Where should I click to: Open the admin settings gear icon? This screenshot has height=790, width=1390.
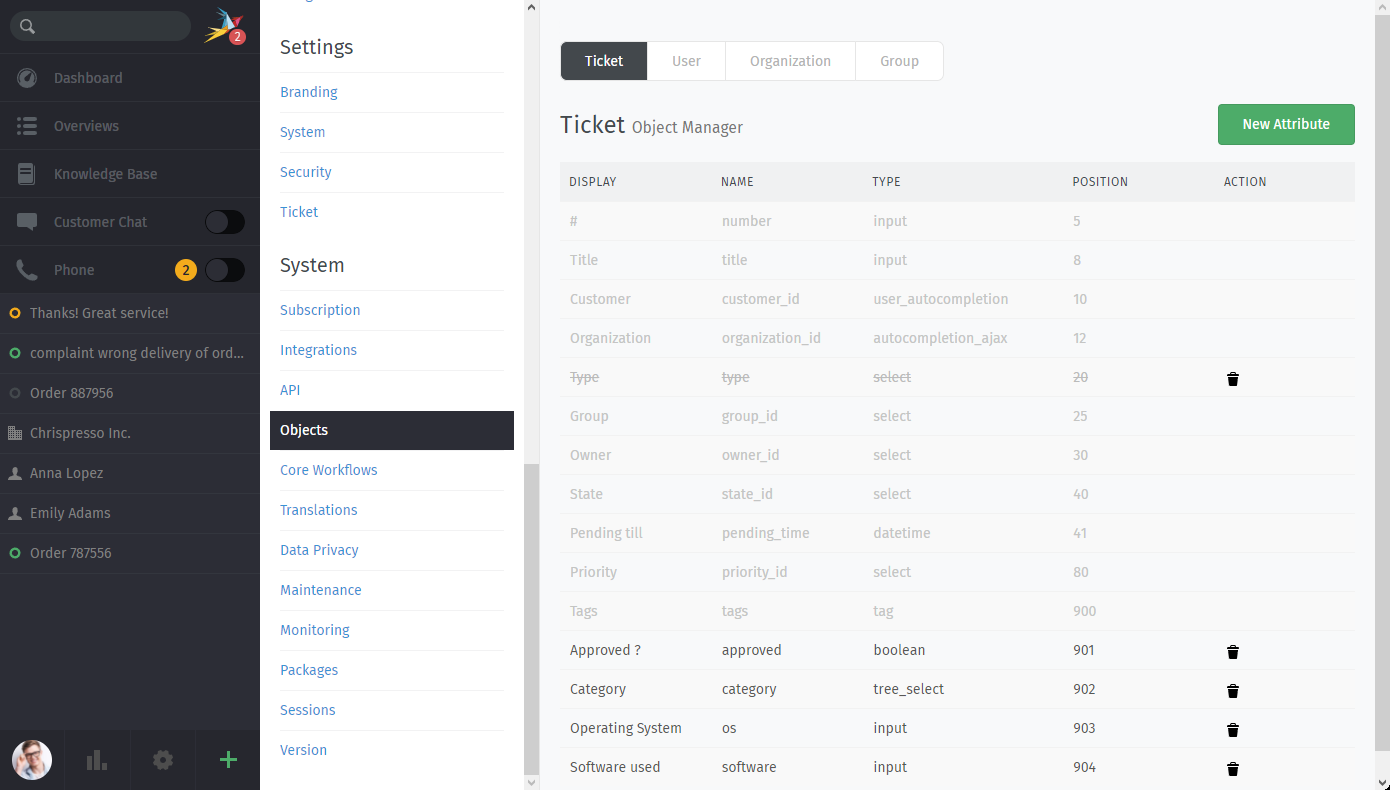click(163, 760)
